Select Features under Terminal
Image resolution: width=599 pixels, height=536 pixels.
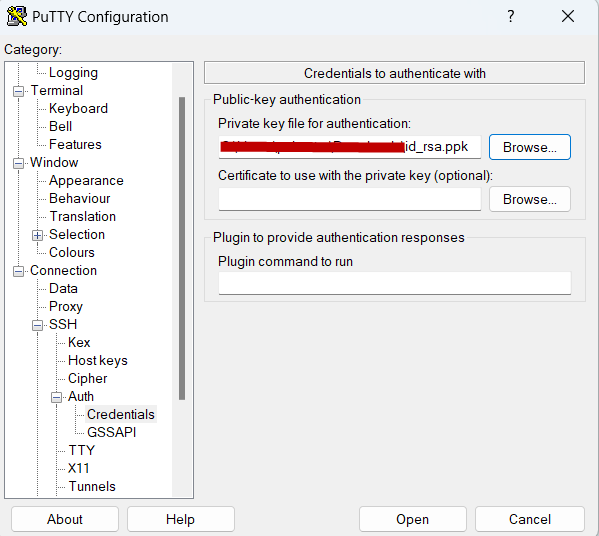pyautogui.click(x=75, y=144)
